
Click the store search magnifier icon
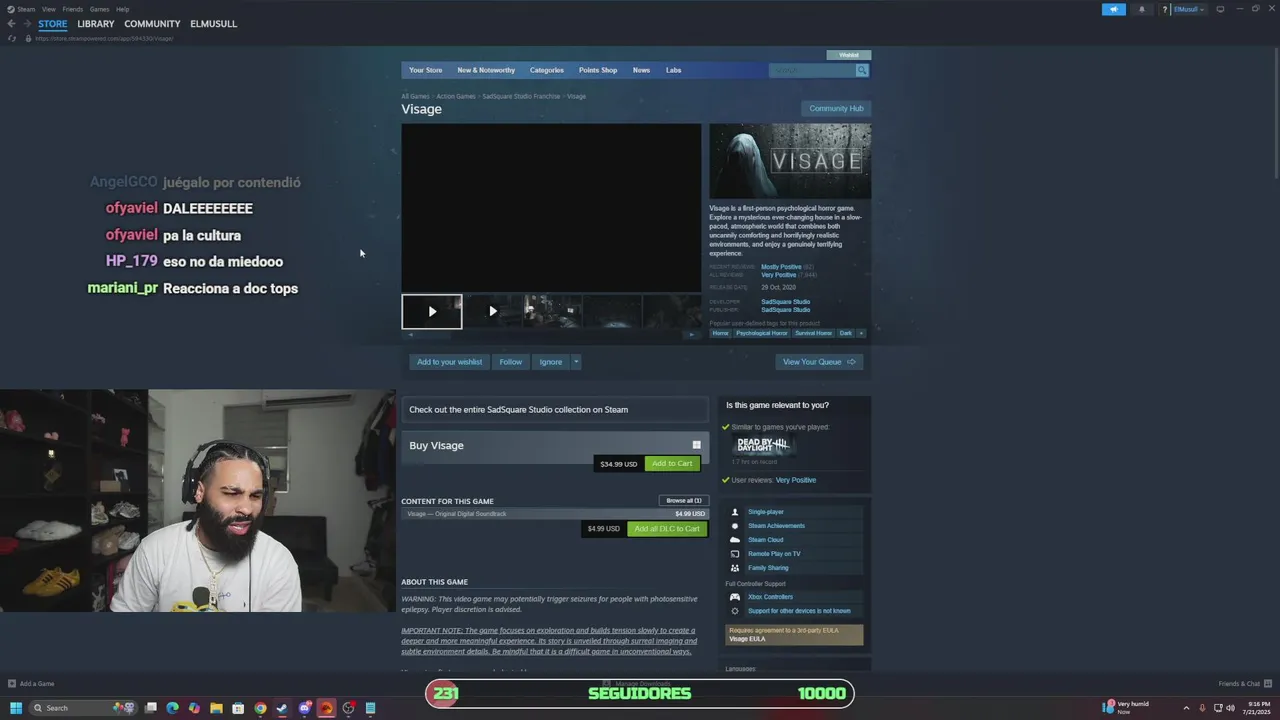[x=862, y=70]
